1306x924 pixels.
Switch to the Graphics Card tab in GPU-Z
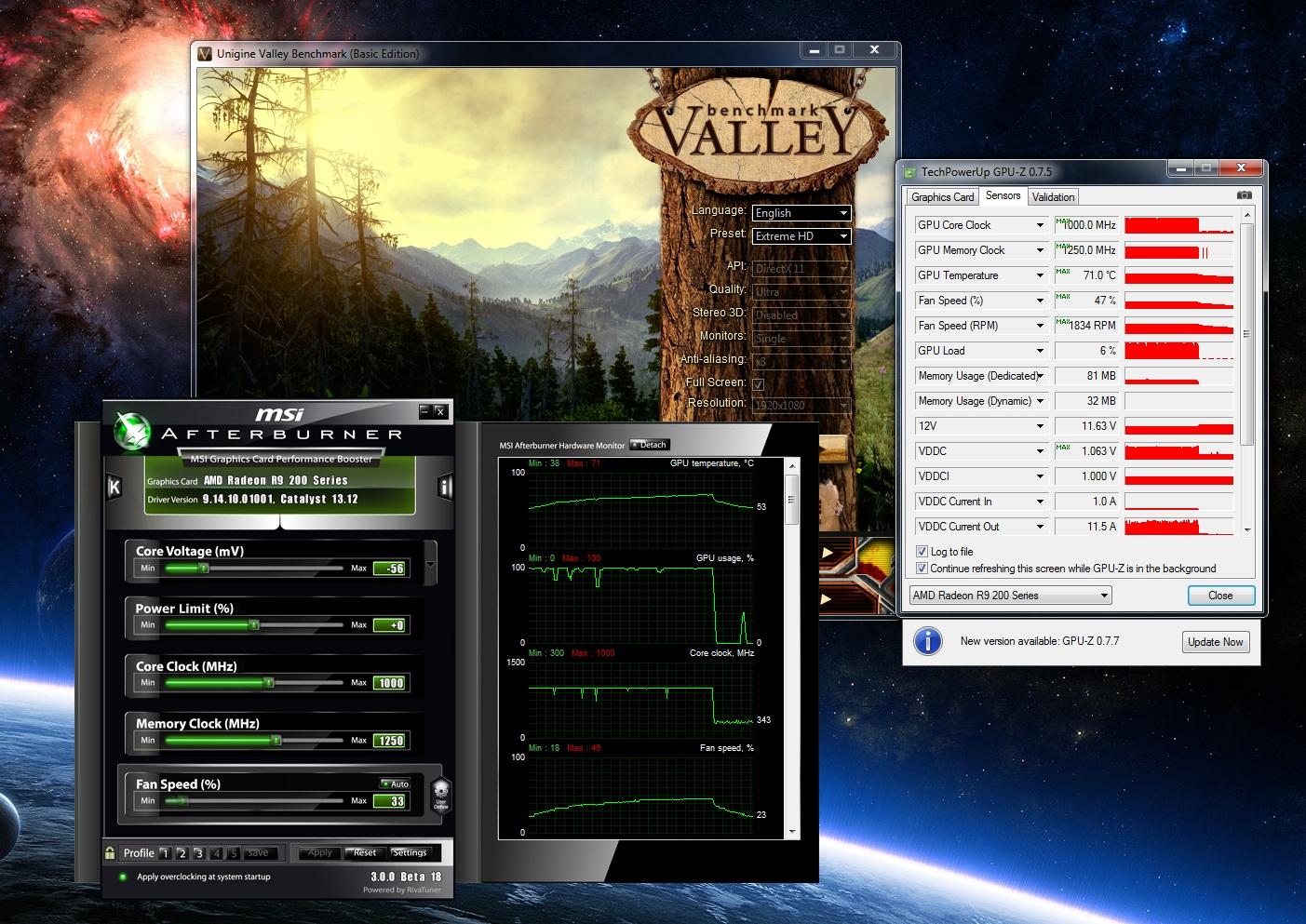click(942, 196)
